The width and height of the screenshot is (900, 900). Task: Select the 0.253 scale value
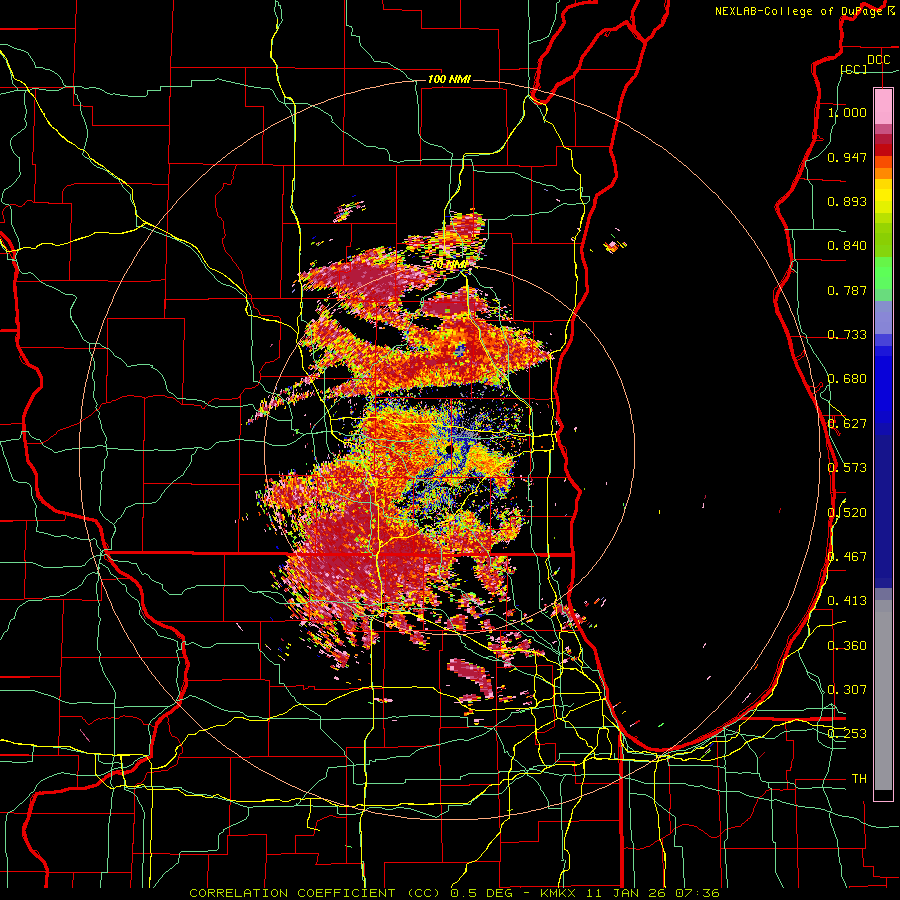pyautogui.click(x=847, y=734)
